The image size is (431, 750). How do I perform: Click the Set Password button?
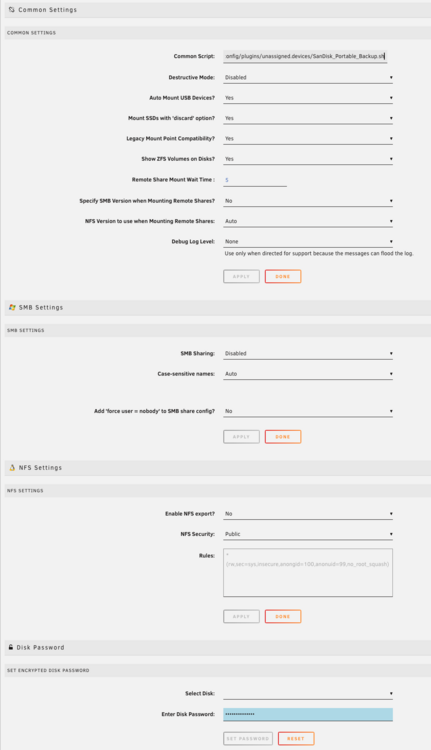(248, 739)
